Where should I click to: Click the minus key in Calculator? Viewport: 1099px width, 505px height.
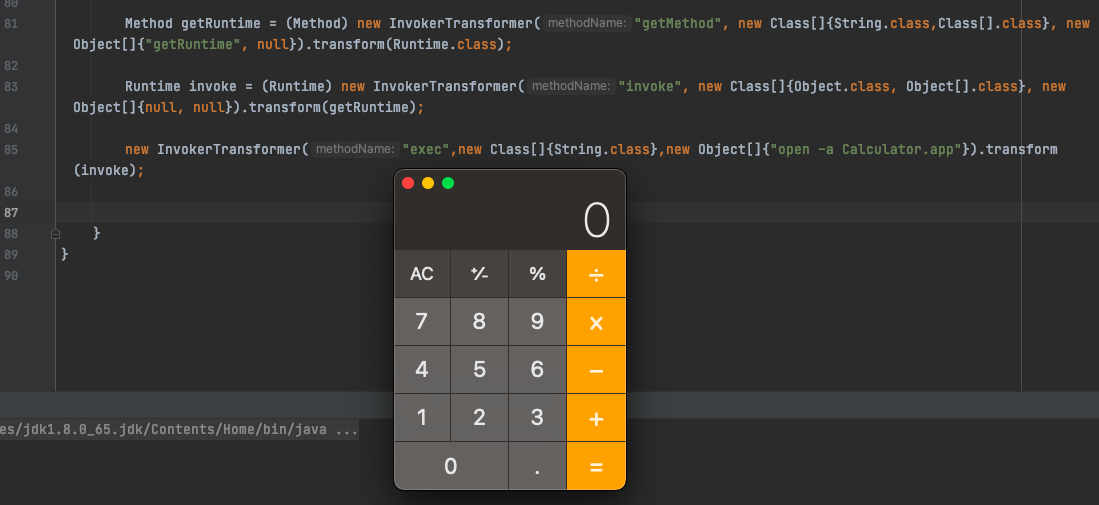coord(596,370)
